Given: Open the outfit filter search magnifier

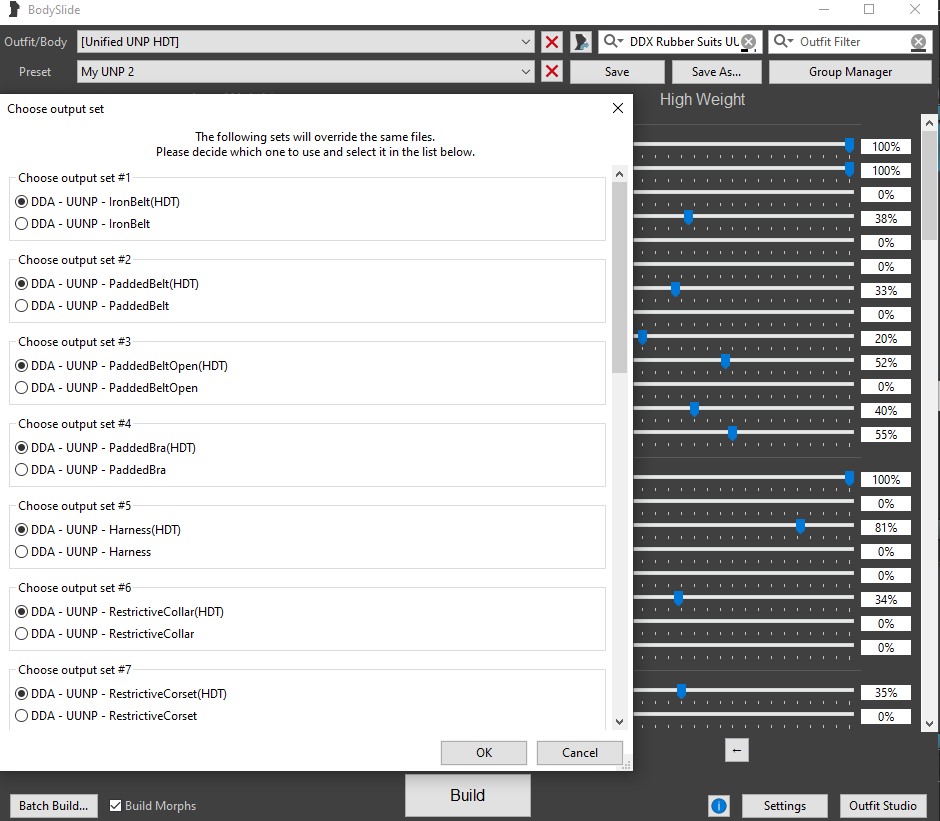Looking at the screenshot, I should (x=783, y=41).
